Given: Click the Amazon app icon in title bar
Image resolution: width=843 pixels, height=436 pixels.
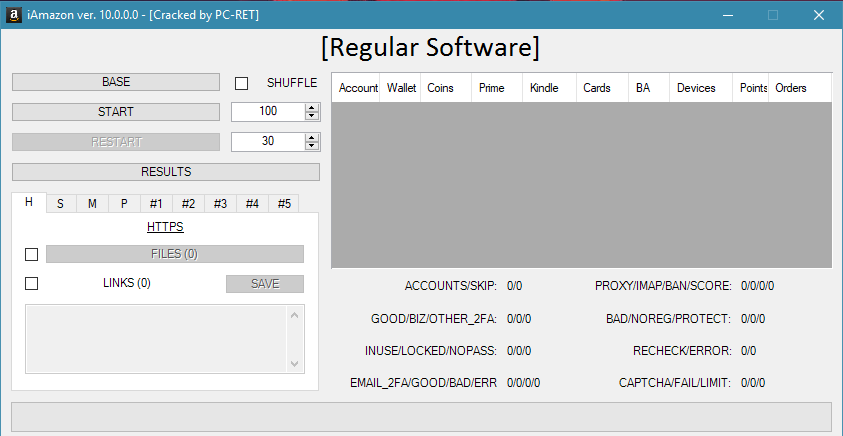Looking at the screenshot, I should pyautogui.click(x=13, y=15).
